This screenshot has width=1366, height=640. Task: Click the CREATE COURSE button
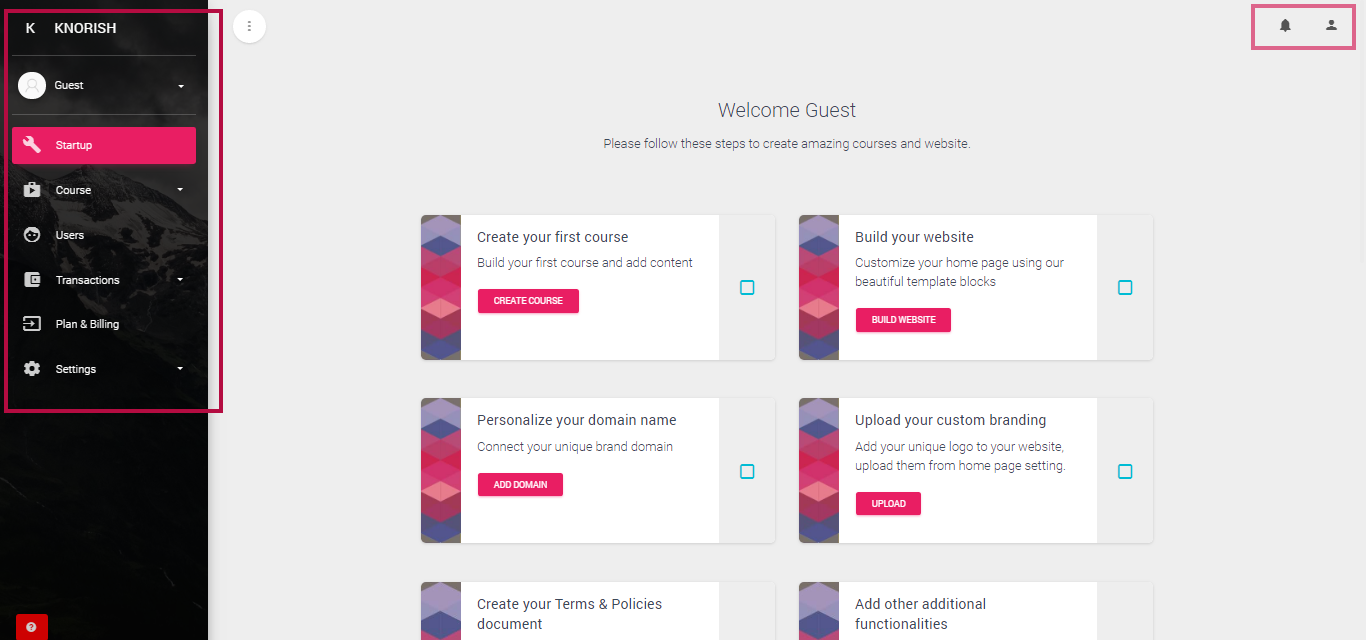click(x=528, y=301)
